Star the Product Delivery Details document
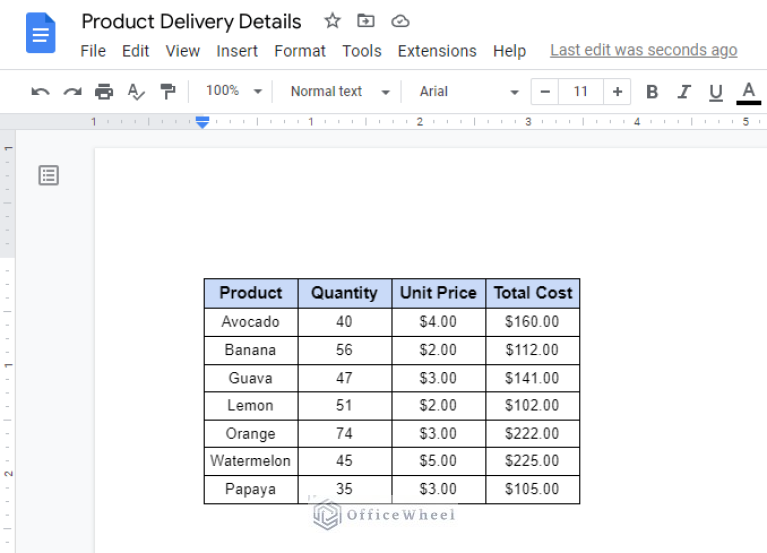Image resolution: width=767 pixels, height=553 pixels. (x=332, y=21)
